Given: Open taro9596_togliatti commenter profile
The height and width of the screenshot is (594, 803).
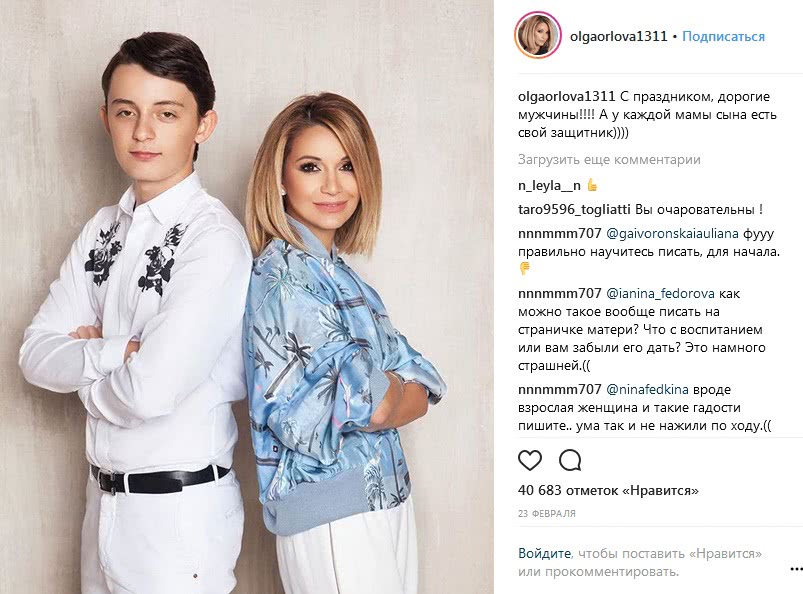Looking at the screenshot, I should [x=574, y=209].
